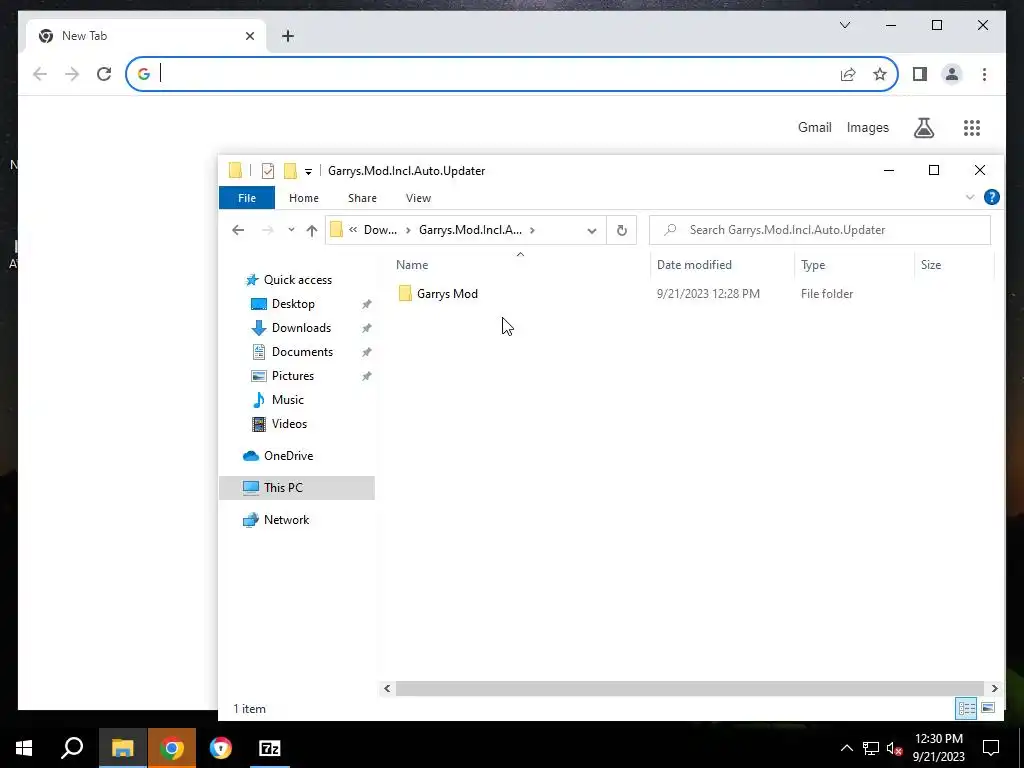Open Pictures in navigation pane

click(293, 376)
